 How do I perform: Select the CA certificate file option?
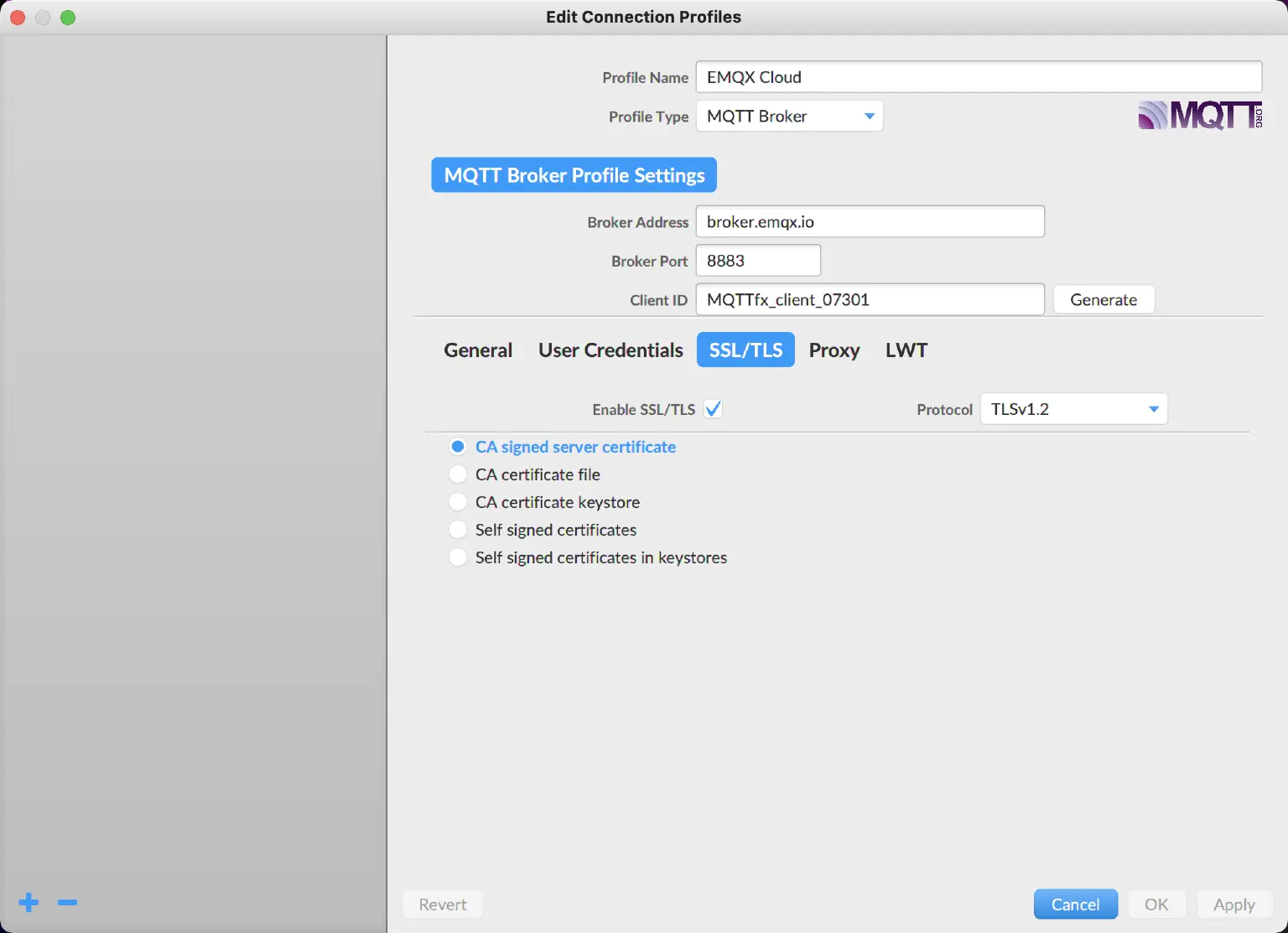(x=458, y=474)
